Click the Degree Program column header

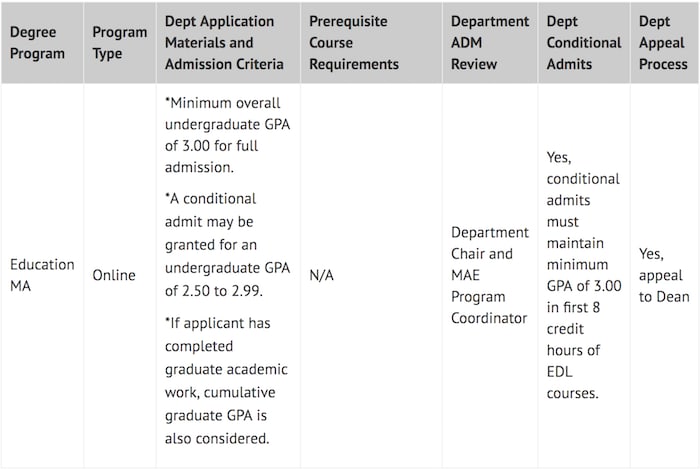[42, 43]
